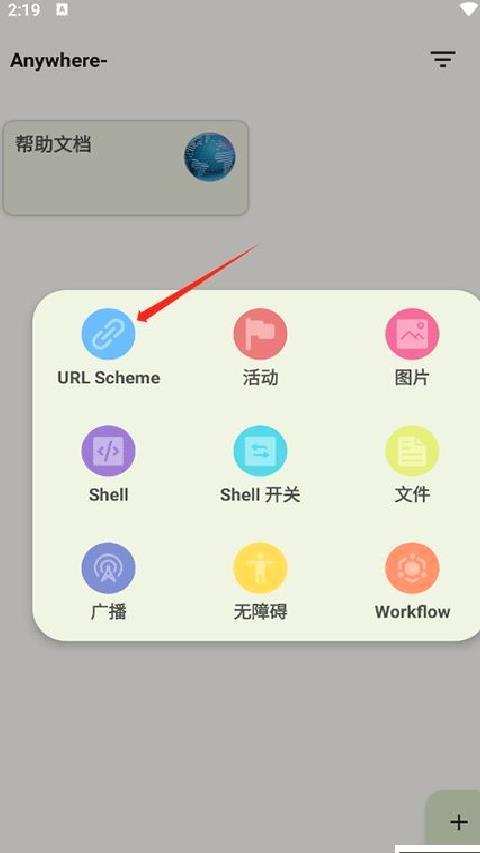Select the Shell 开关 switch icon
Viewport: 480px width, 853px height.
[260, 451]
